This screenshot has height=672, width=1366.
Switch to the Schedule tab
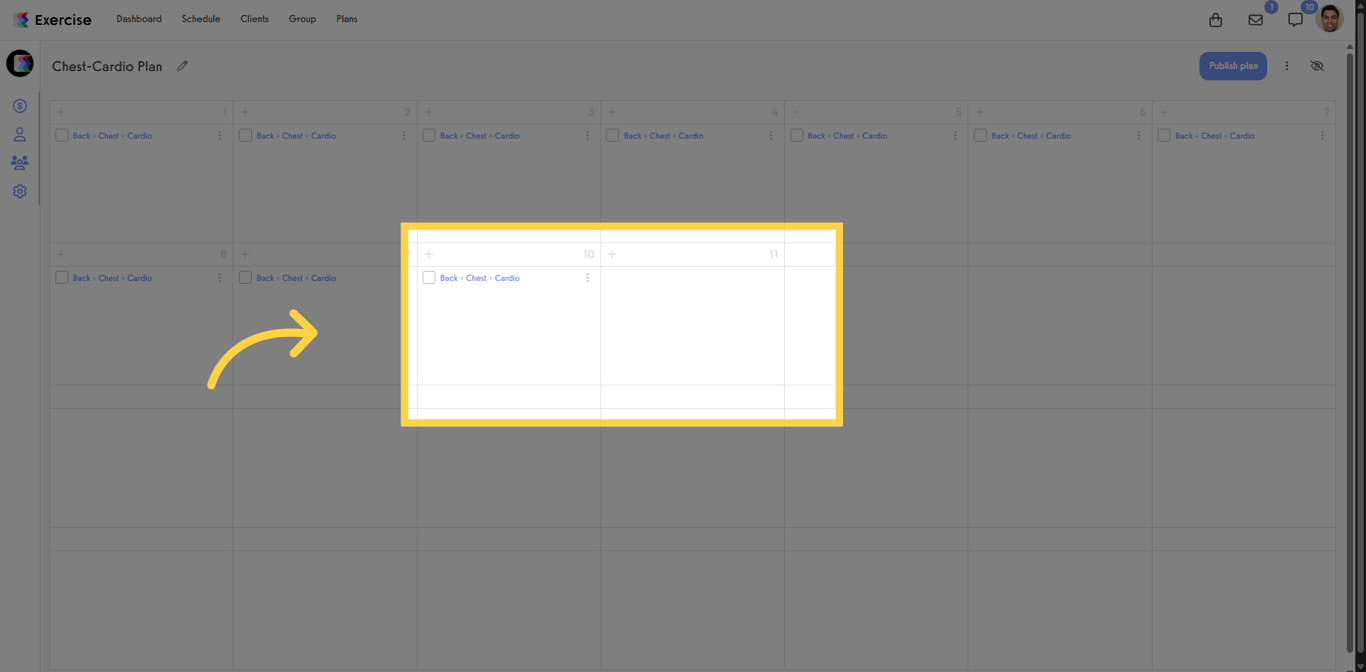pos(200,18)
